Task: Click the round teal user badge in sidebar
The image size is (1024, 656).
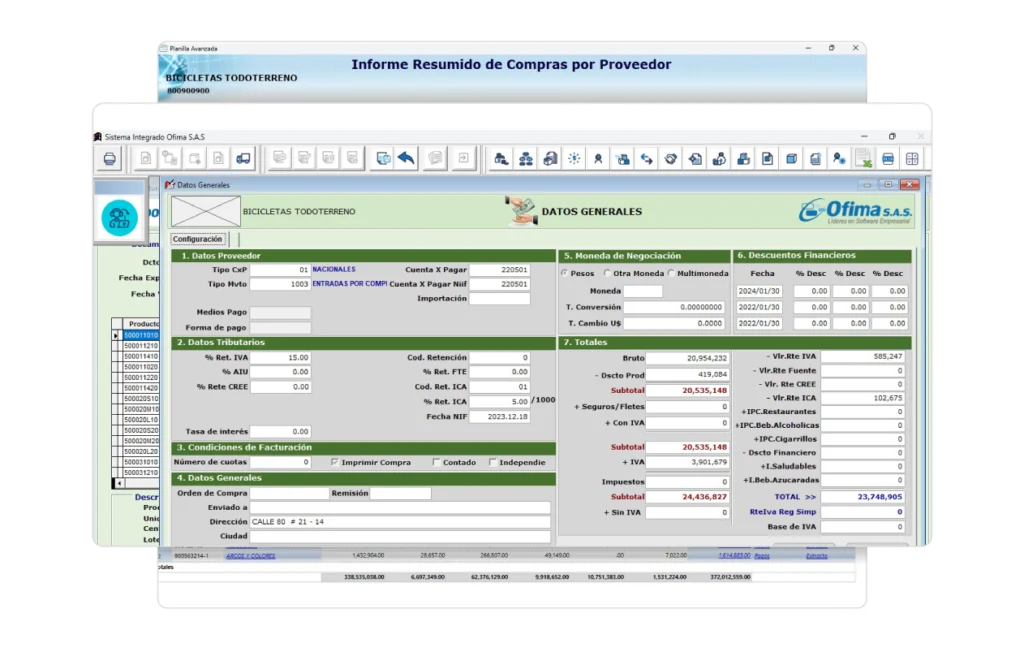Action: (x=120, y=218)
